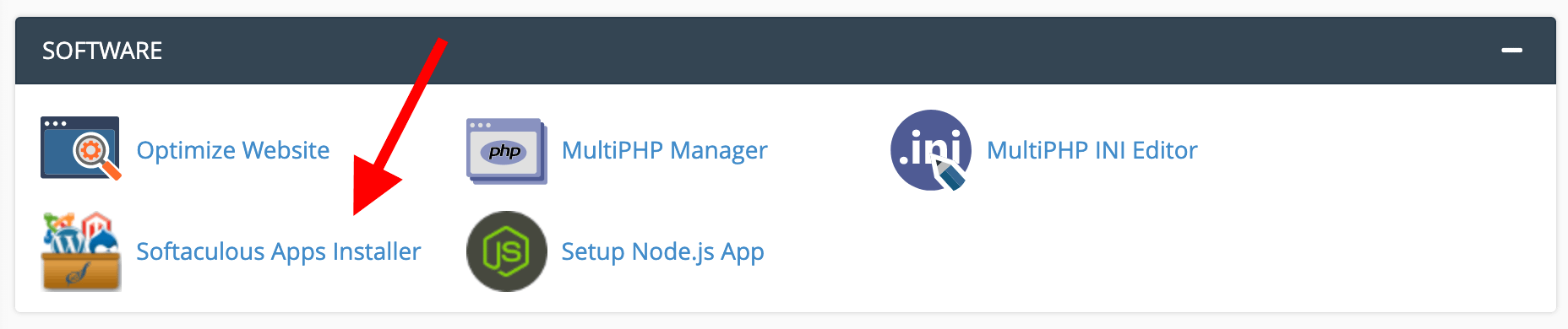Open the .ini MultiPHP INI Editor icon
This screenshot has width=1568, height=329.
point(931,150)
